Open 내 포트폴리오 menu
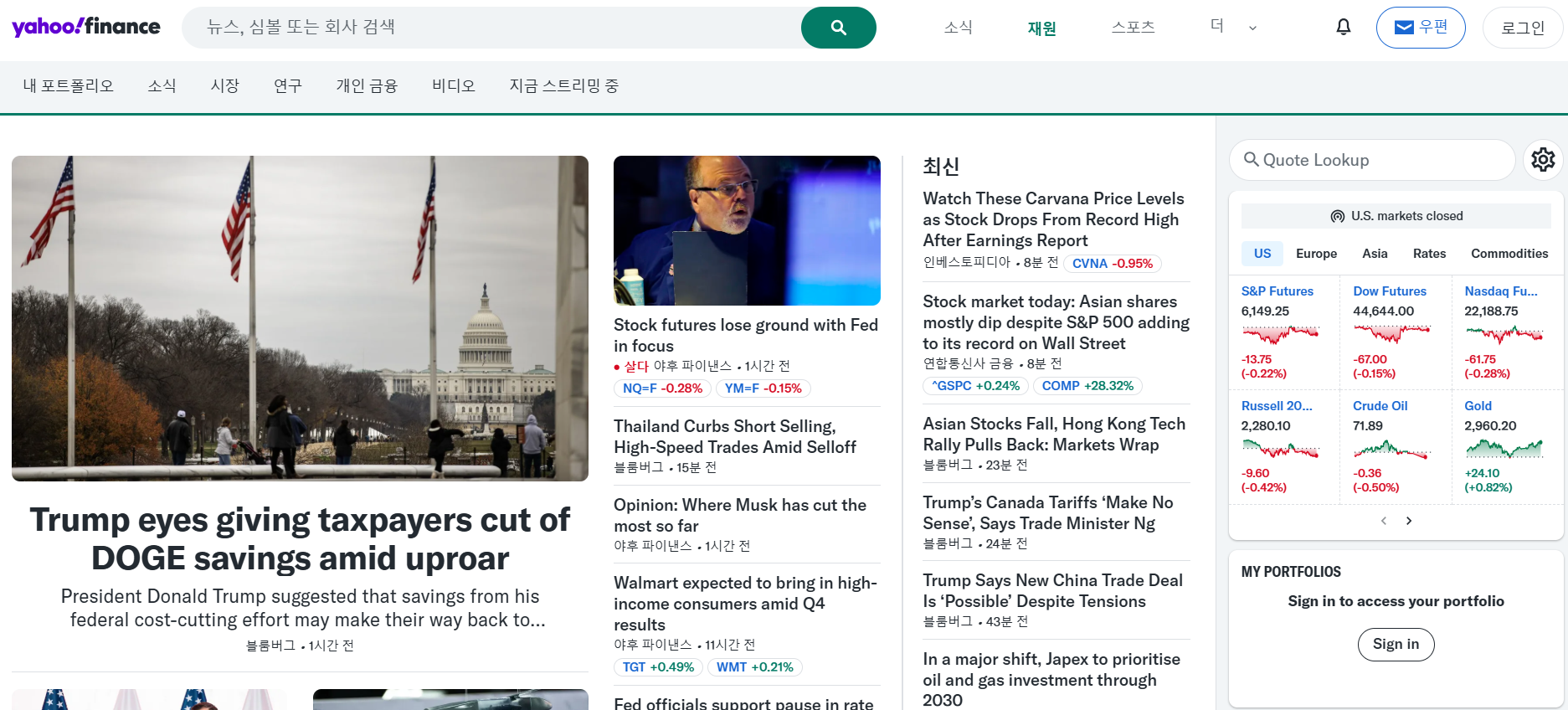Screen dimensions: 1568x710 [69, 85]
